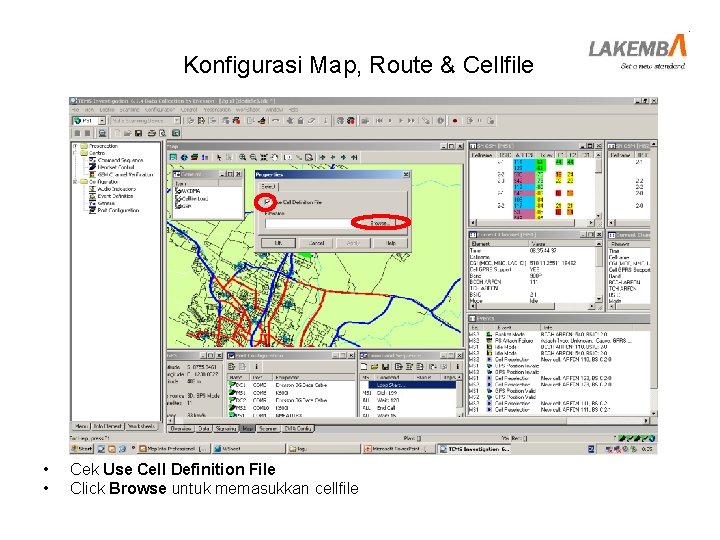Switch to the Signaling worksheet tab
The width and height of the screenshot is (720, 540).
[x=225, y=428]
